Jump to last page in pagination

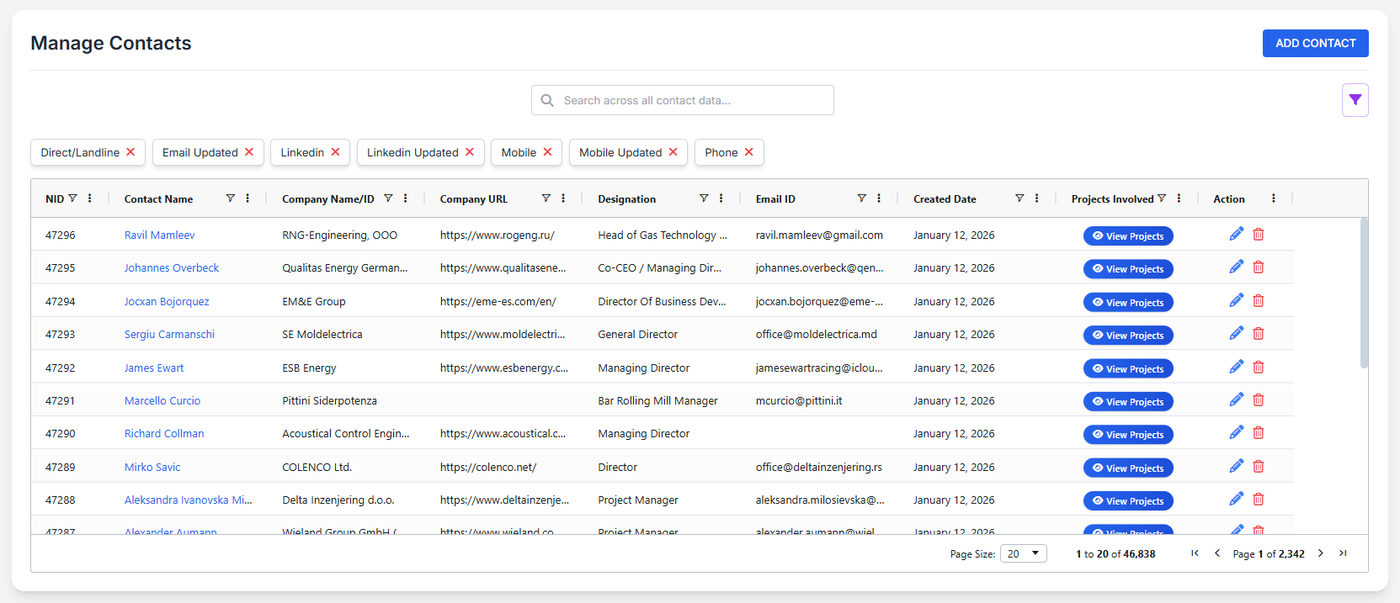coord(1343,553)
